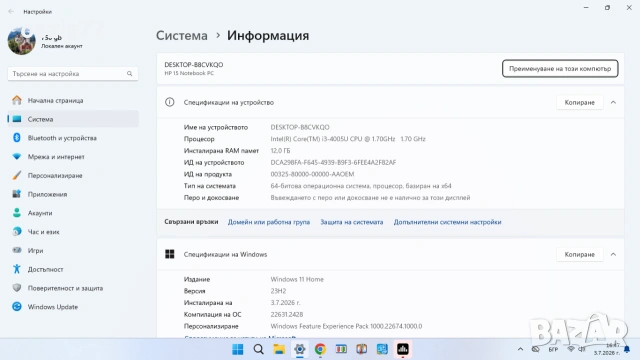Viewport: 640px width, 360px height.
Task: Click the Достъпност accessibility icon
Action: (17, 269)
